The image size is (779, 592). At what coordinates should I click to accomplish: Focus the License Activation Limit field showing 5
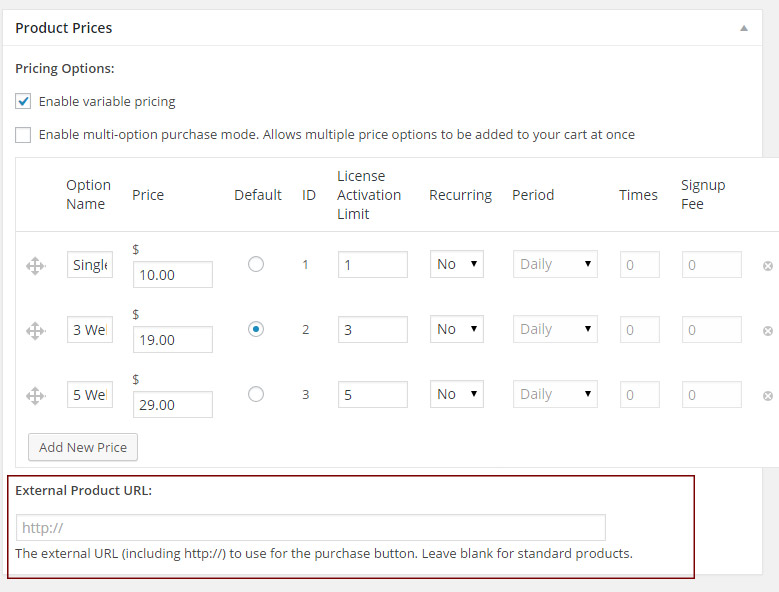[373, 394]
